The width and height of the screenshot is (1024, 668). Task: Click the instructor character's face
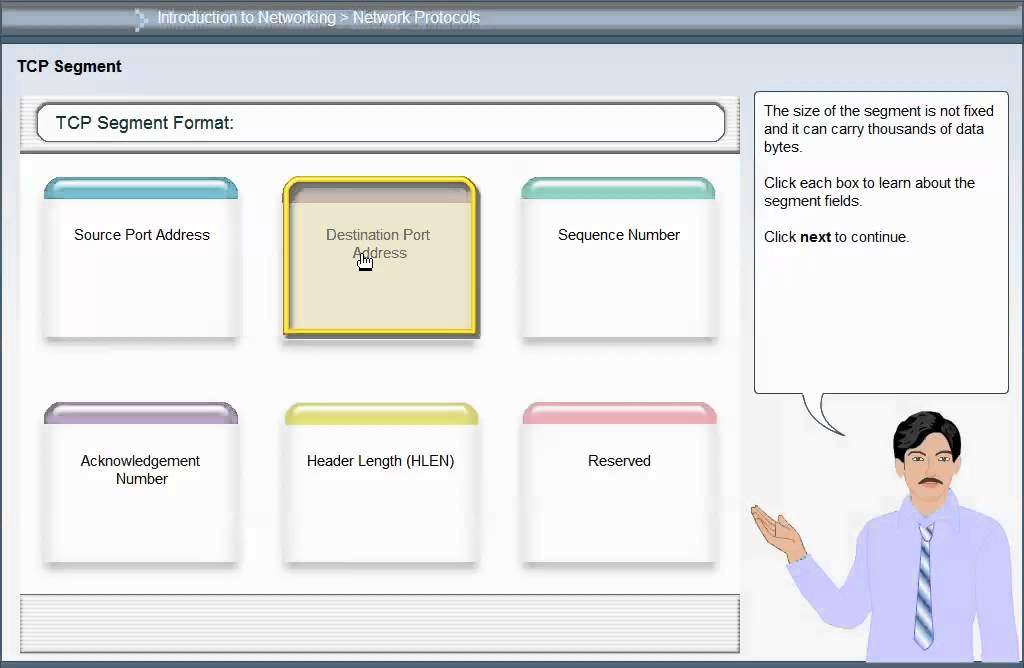(x=928, y=470)
